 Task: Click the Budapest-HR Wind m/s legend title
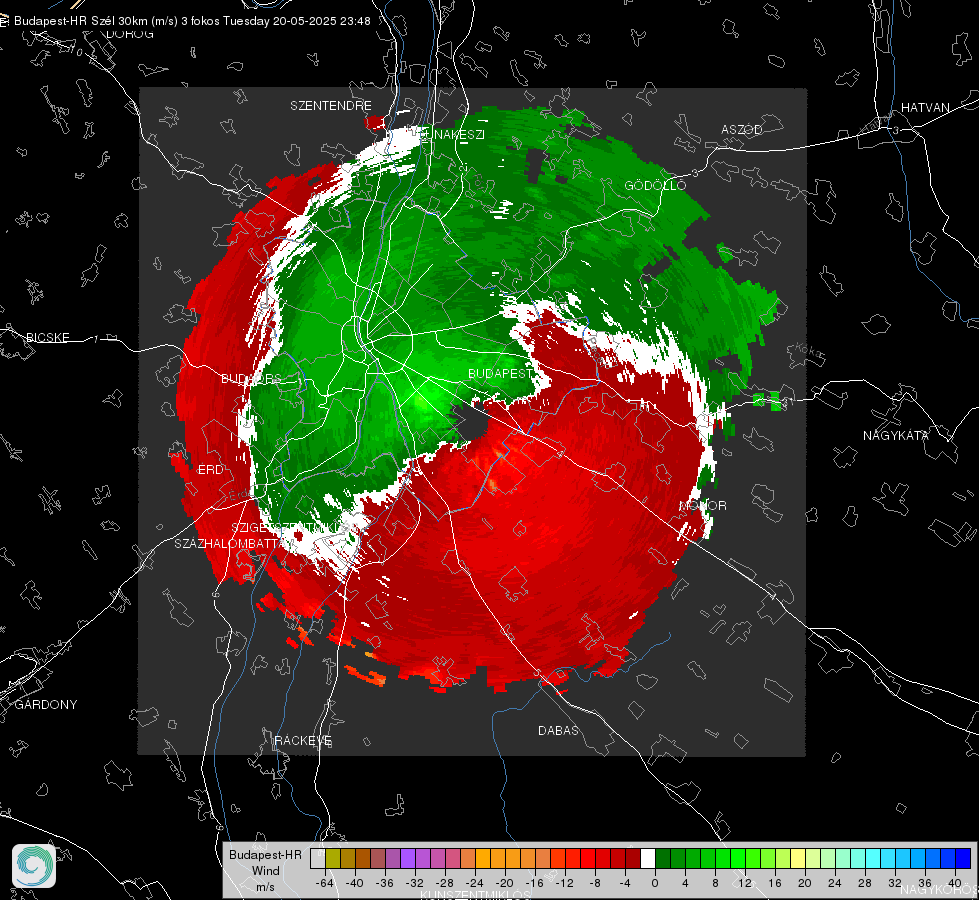pos(265,871)
